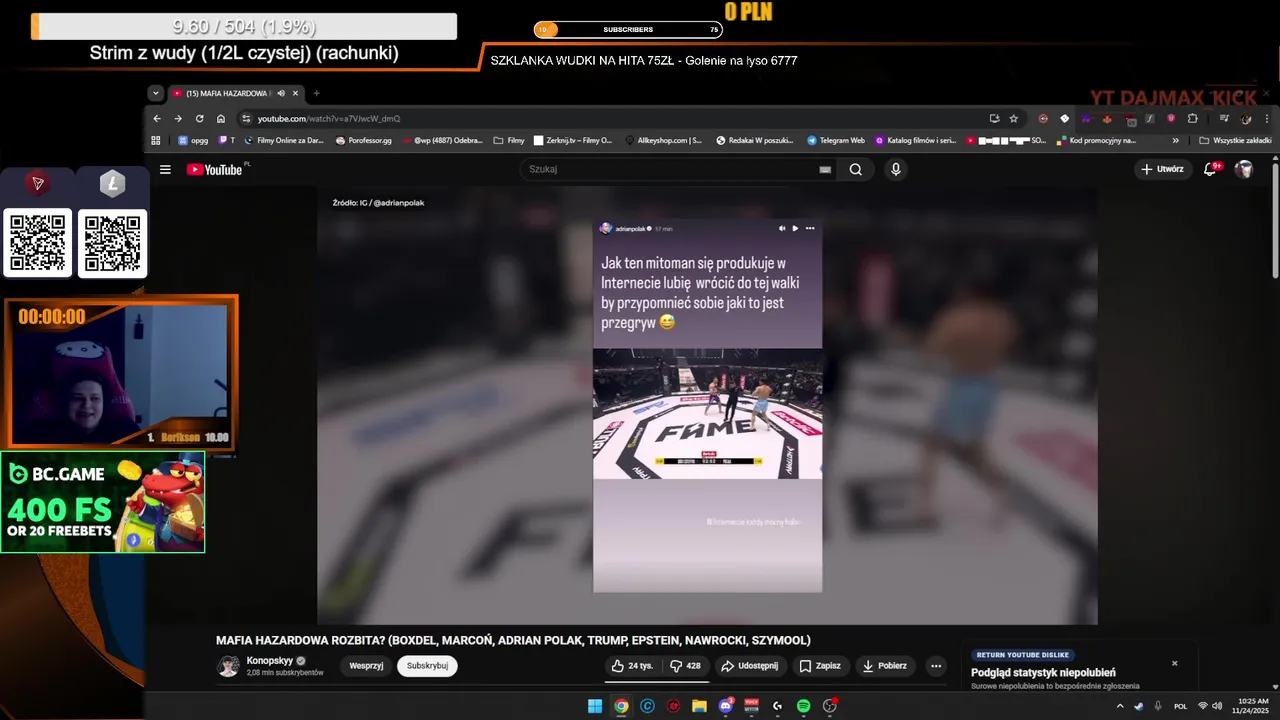Share the video via Udostępnij
The image size is (1280, 720).
[x=750, y=666]
